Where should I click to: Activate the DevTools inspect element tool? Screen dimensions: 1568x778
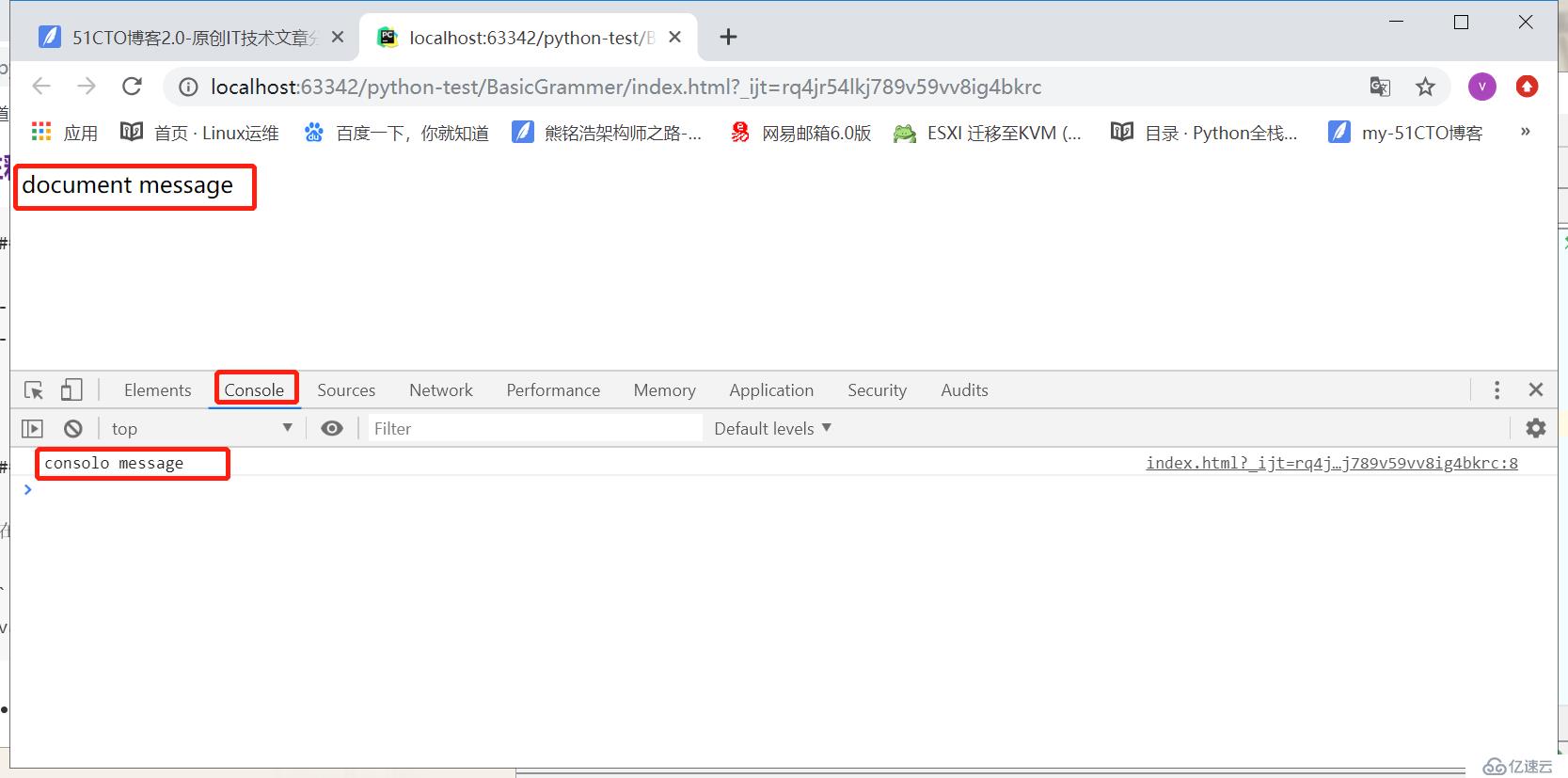(x=34, y=389)
